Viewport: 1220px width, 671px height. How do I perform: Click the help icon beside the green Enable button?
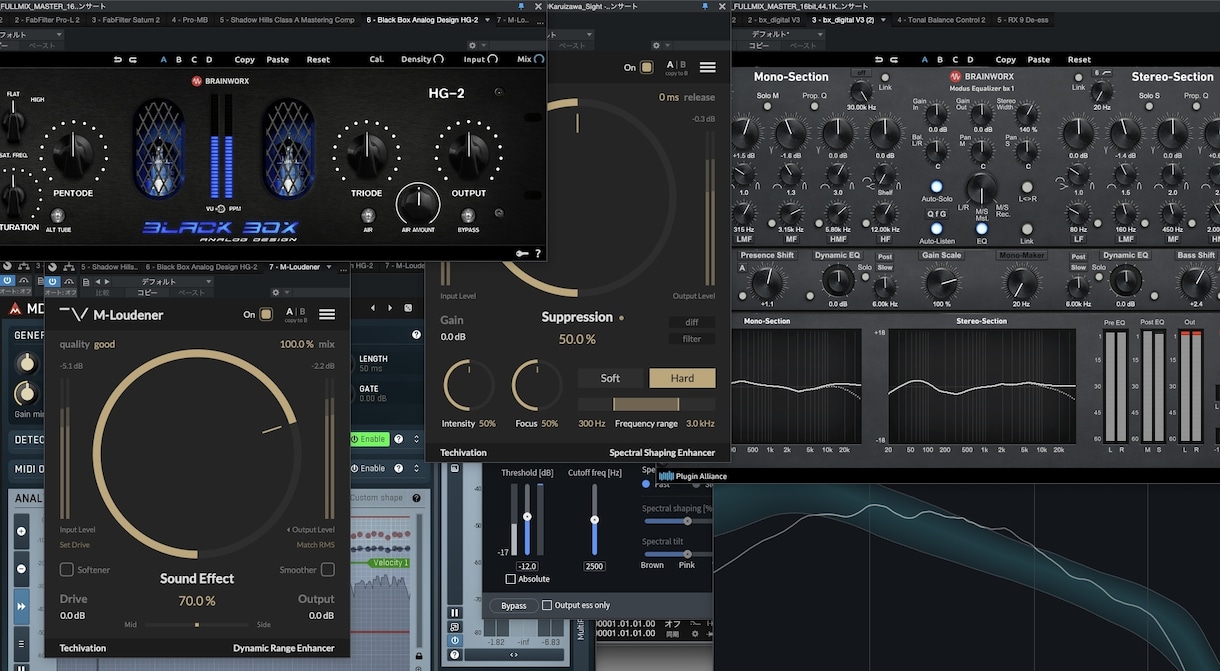pos(398,439)
